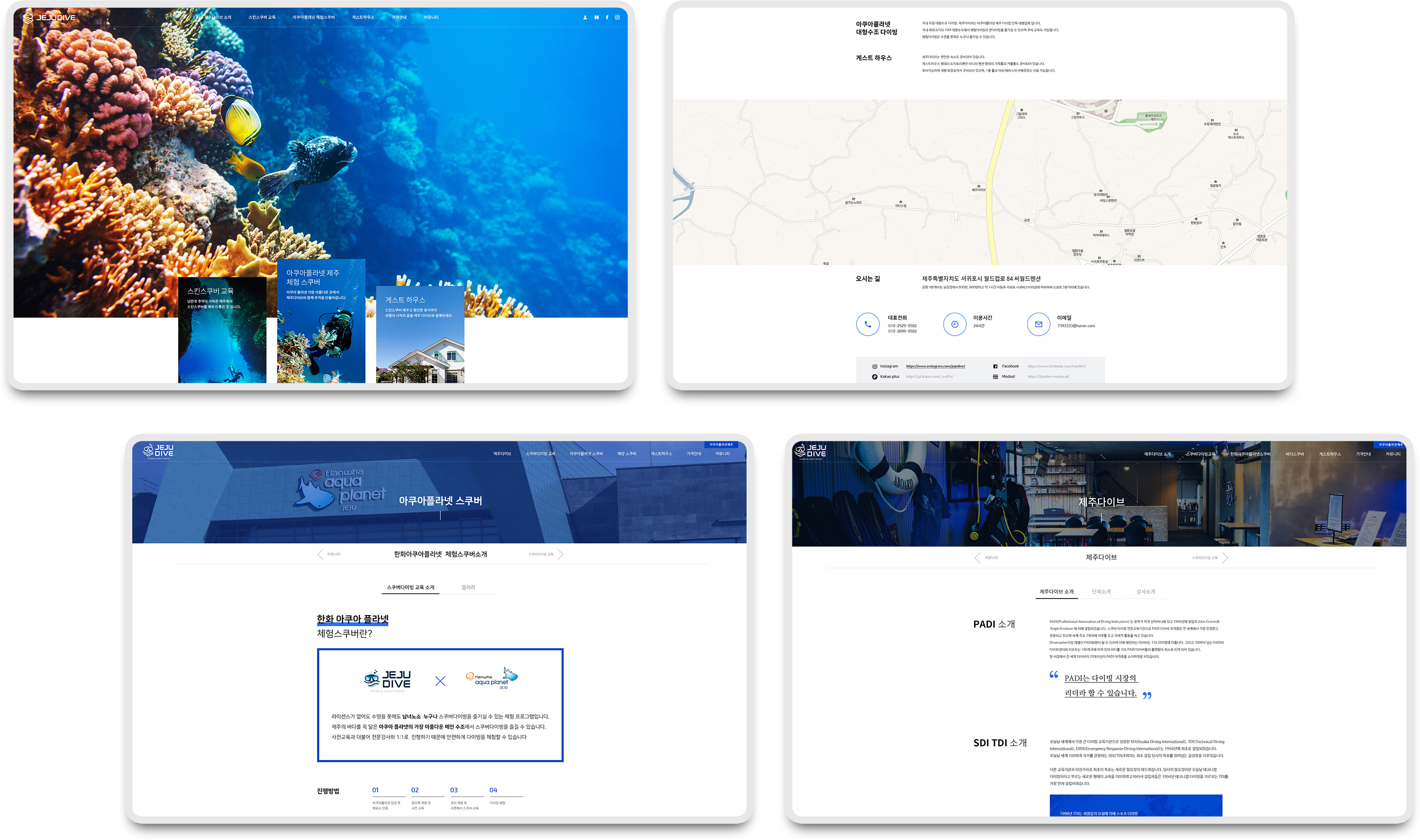This screenshot has width=1420, height=840.
Task: Open 해양 스쿠버 menu on aqua planet page header
Action: pyautogui.click(x=626, y=454)
